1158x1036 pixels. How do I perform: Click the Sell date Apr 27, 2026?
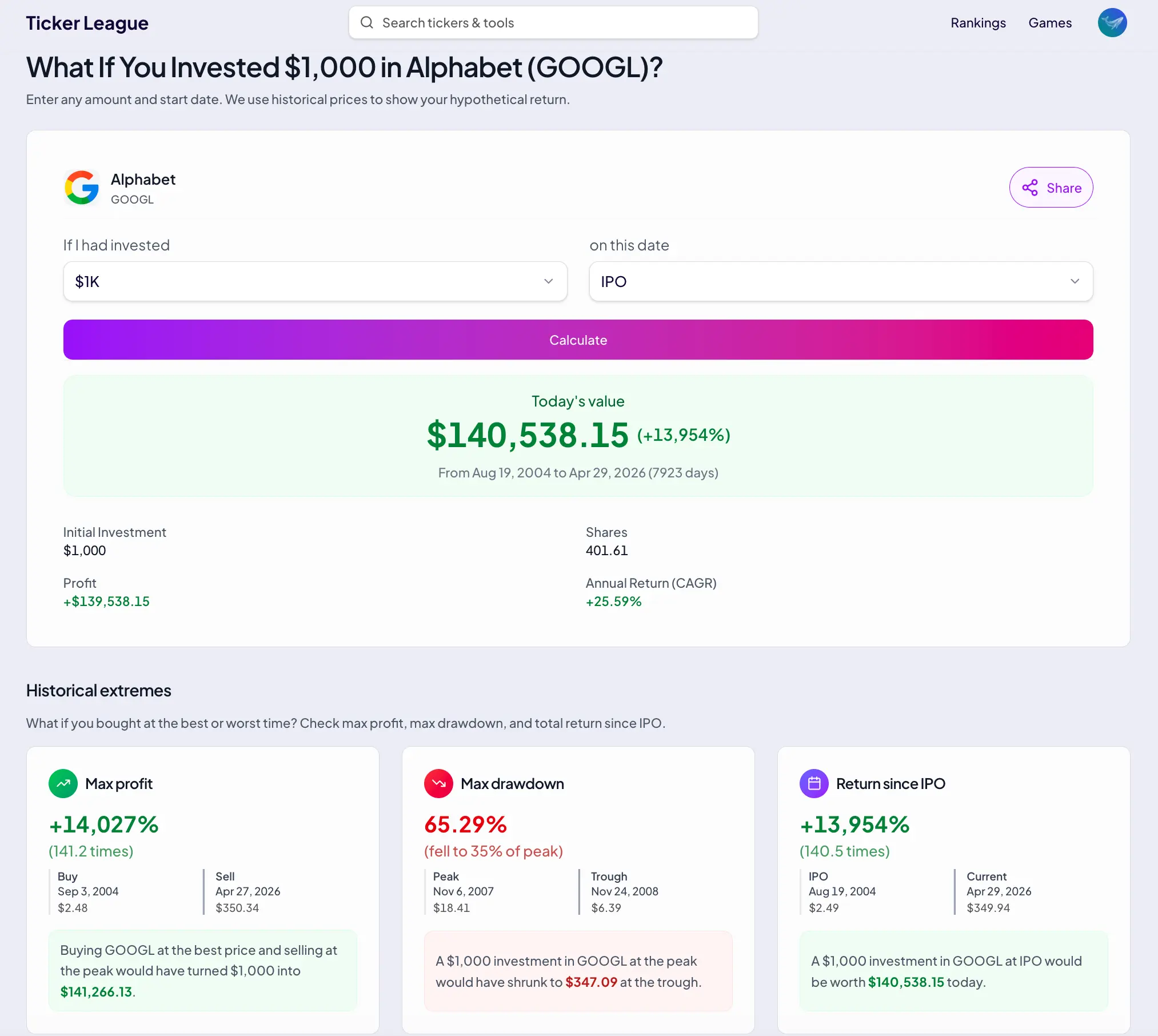[x=247, y=891]
